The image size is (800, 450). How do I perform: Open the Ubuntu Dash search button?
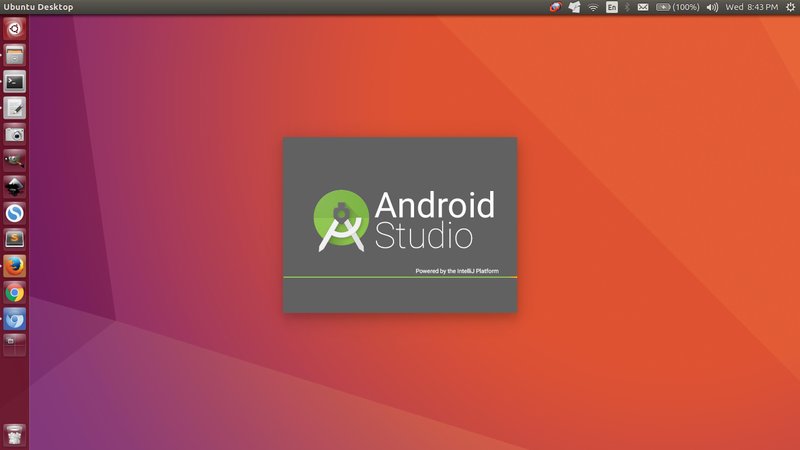tap(14, 29)
